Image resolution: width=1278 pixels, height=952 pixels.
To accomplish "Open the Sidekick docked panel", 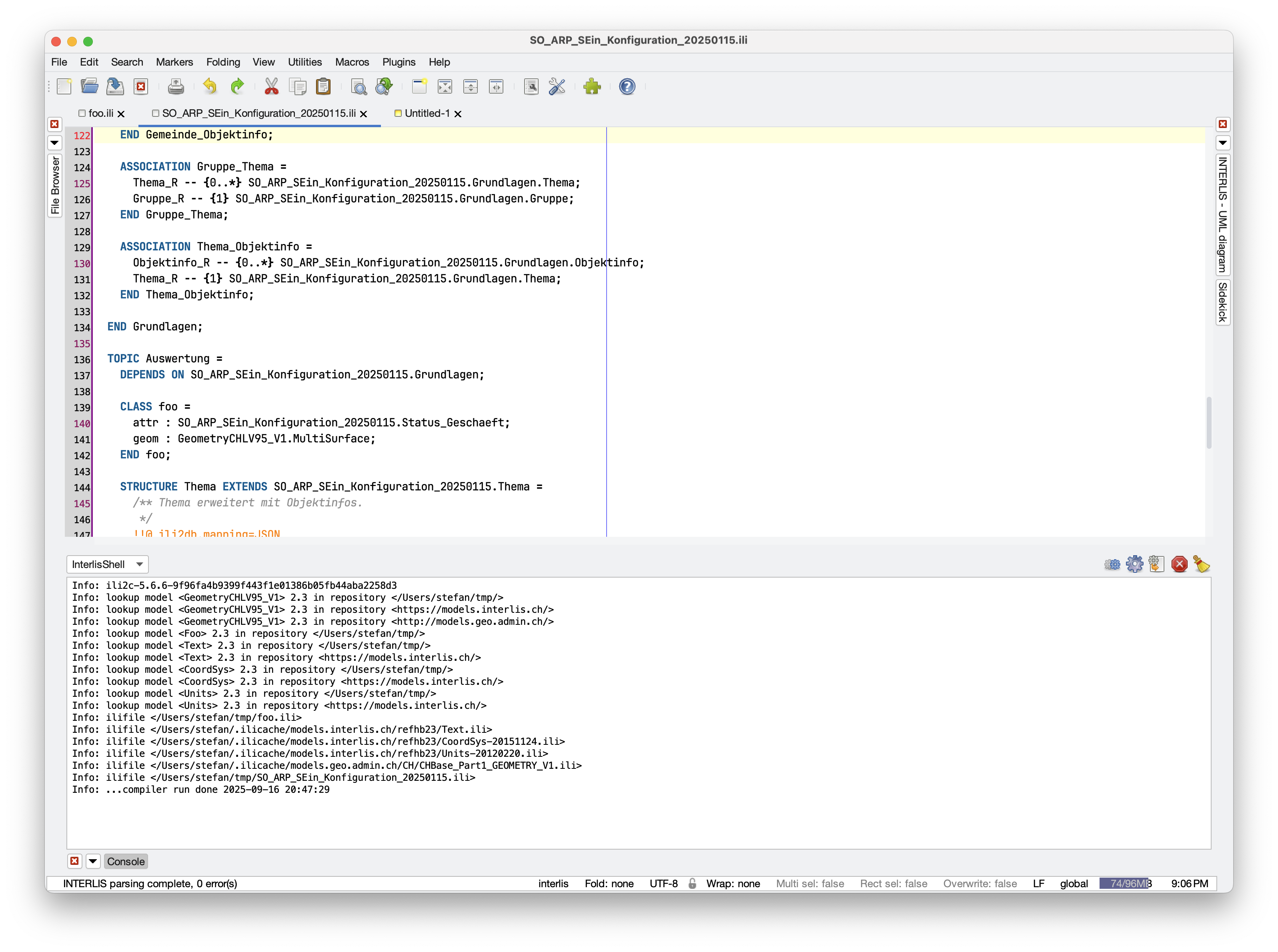I will [x=1223, y=302].
